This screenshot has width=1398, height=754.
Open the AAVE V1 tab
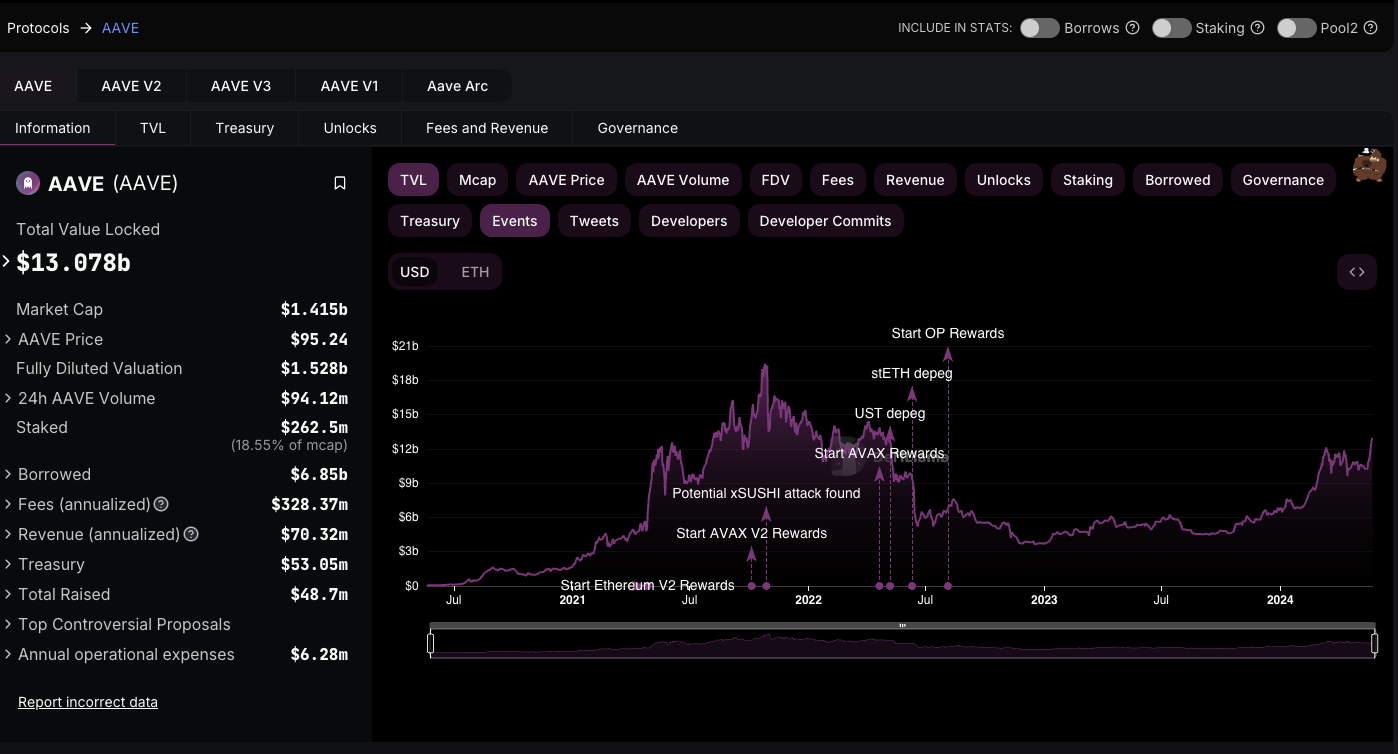point(349,86)
